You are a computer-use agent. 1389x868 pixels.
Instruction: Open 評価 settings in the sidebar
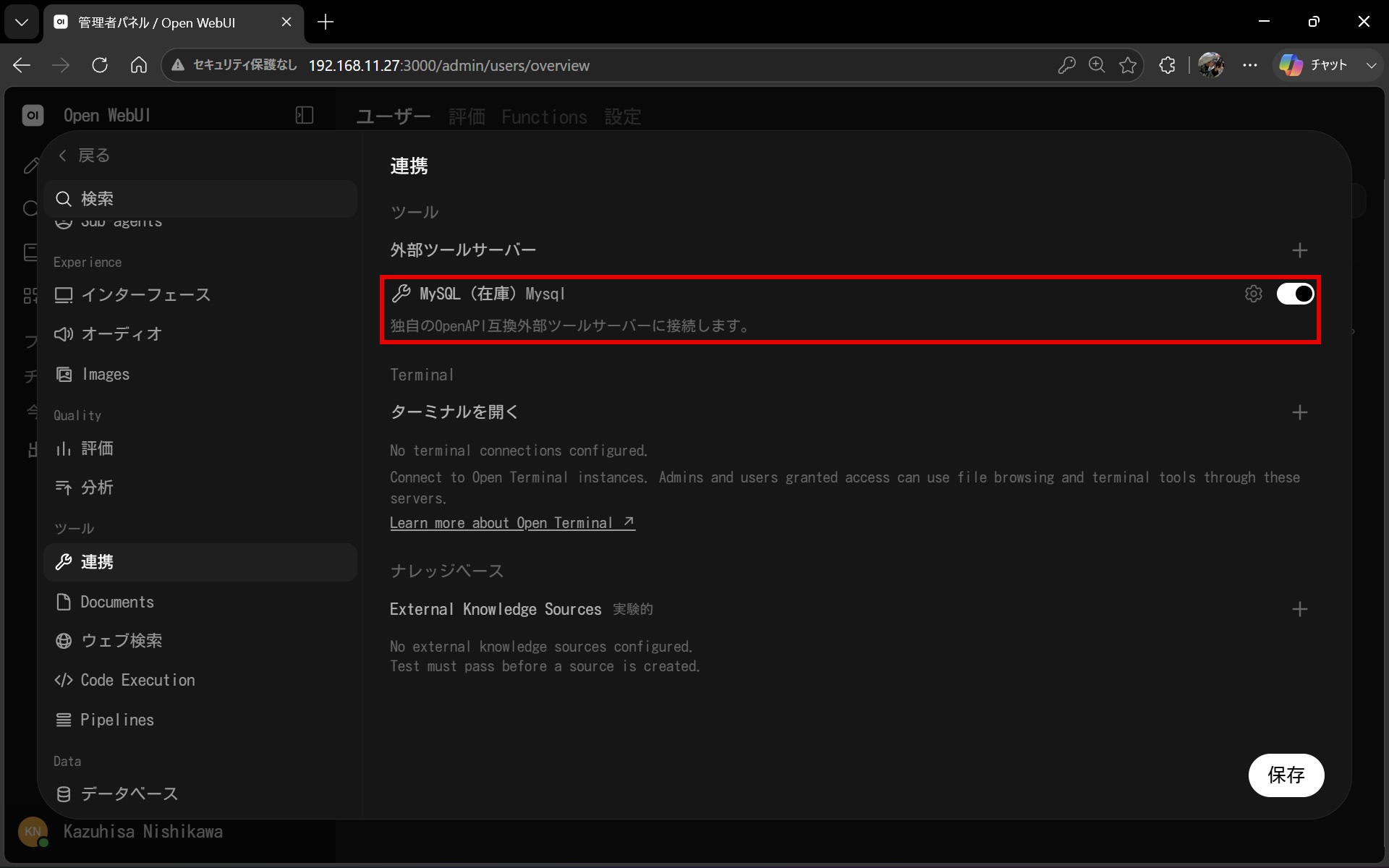(200, 448)
